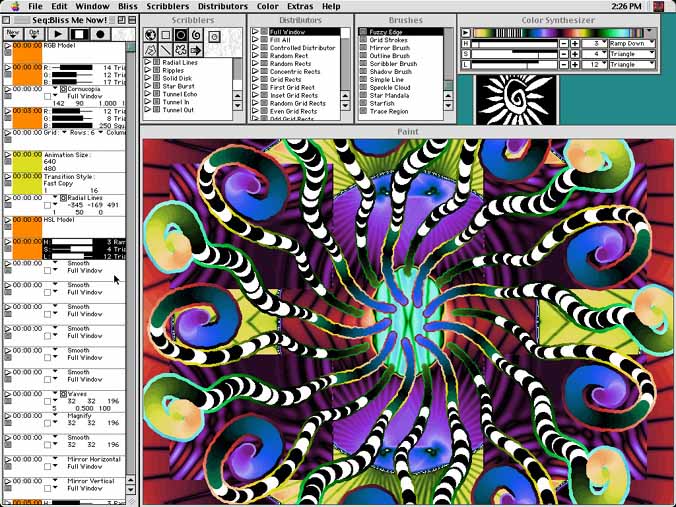Toggle checkbox in Waves row
This screenshot has width=676, height=507.
[47, 401]
